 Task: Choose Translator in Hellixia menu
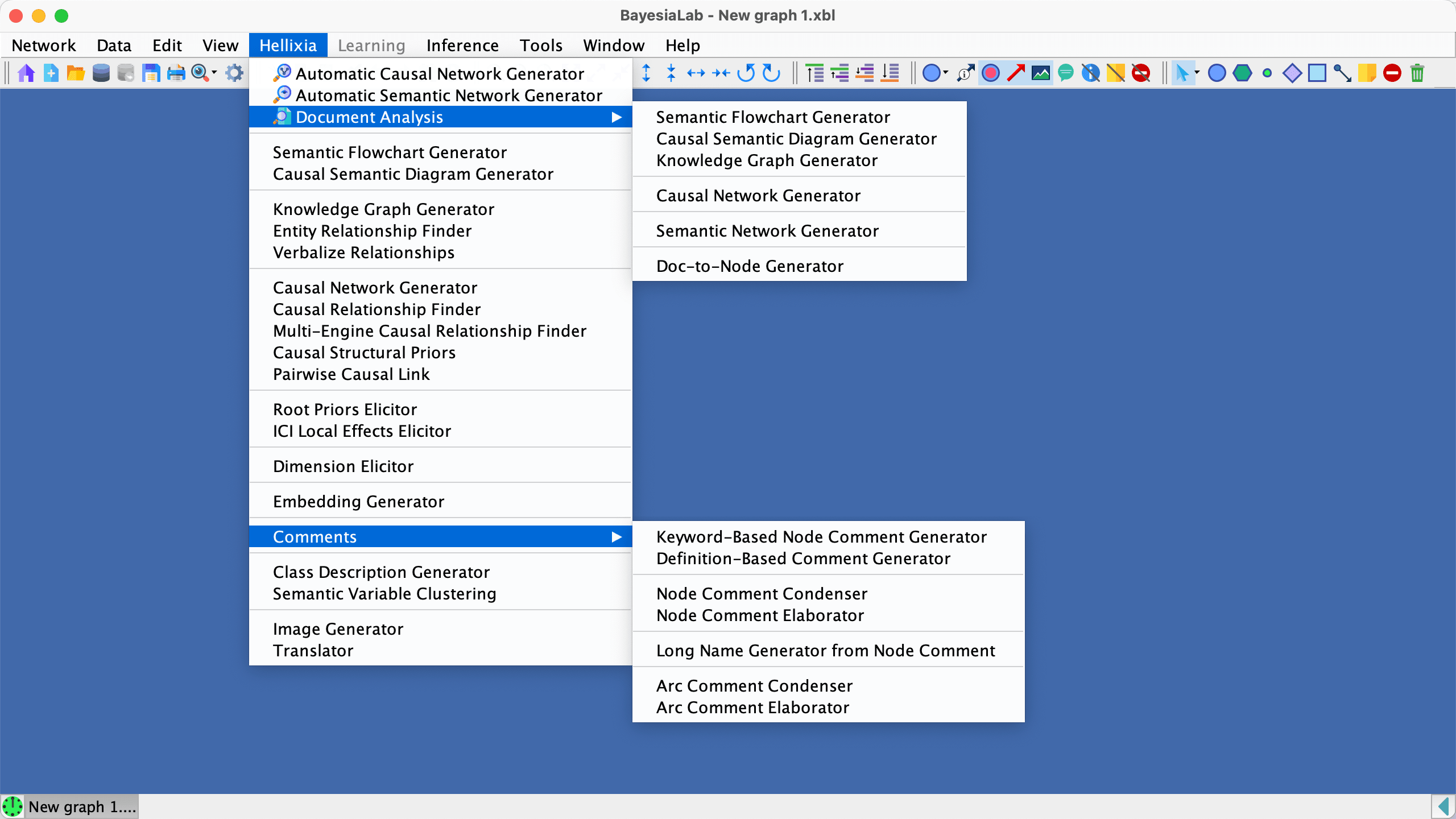[x=441, y=650]
